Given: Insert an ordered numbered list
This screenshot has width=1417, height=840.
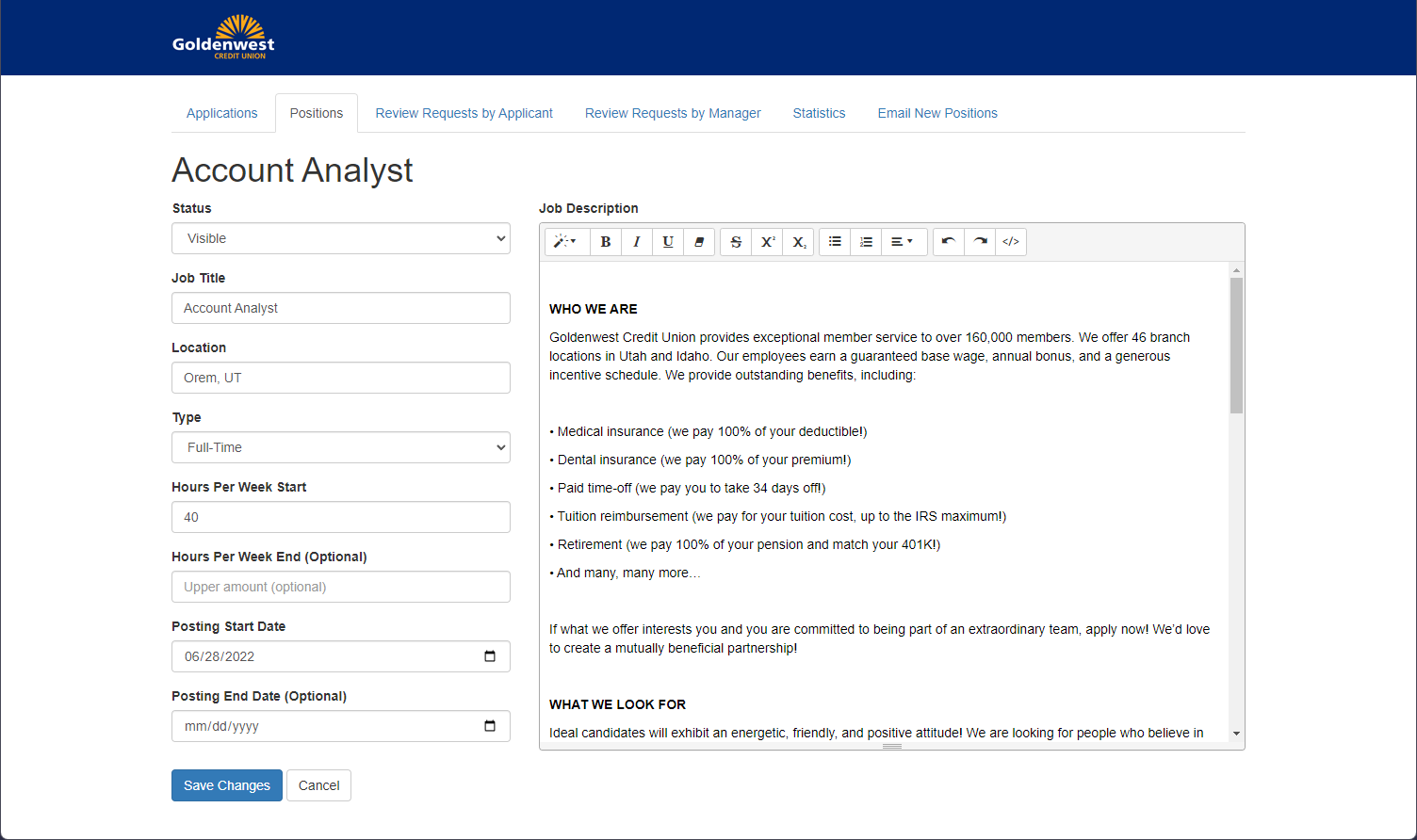Looking at the screenshot, I should point(866,242).
